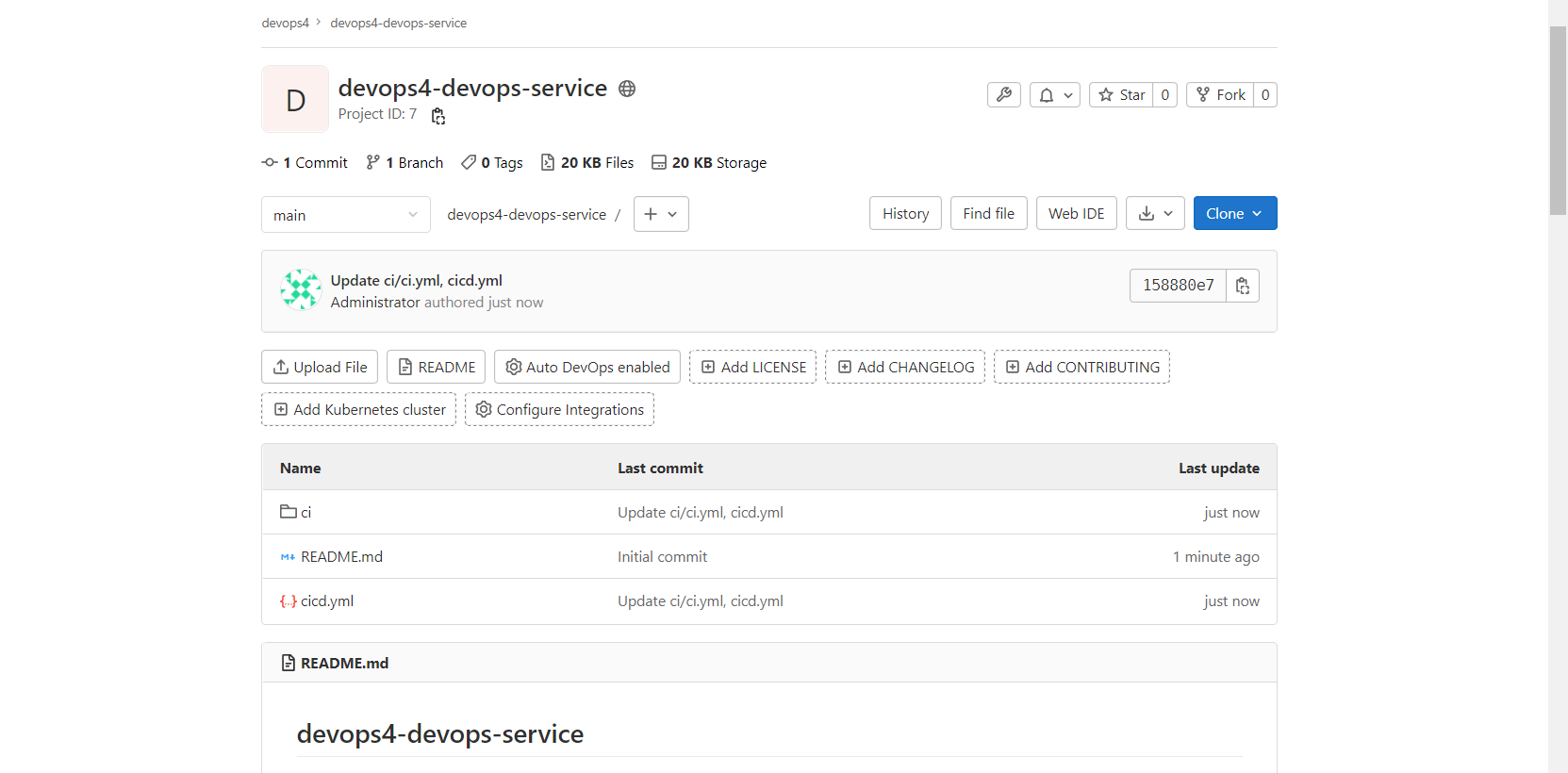Viewport: 1568px width, 773px height.
Task: Open the download source code dropdown
Action: 1155,214
